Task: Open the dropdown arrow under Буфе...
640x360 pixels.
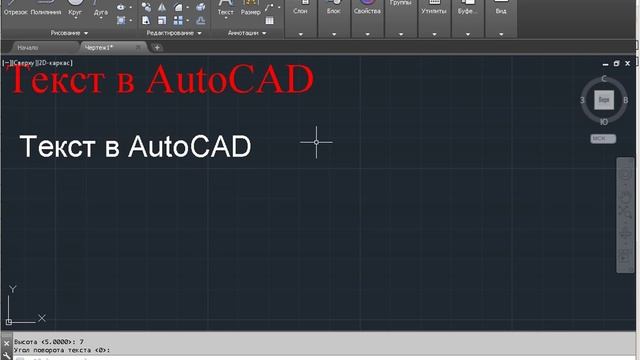Action: (x=468, y=34)
